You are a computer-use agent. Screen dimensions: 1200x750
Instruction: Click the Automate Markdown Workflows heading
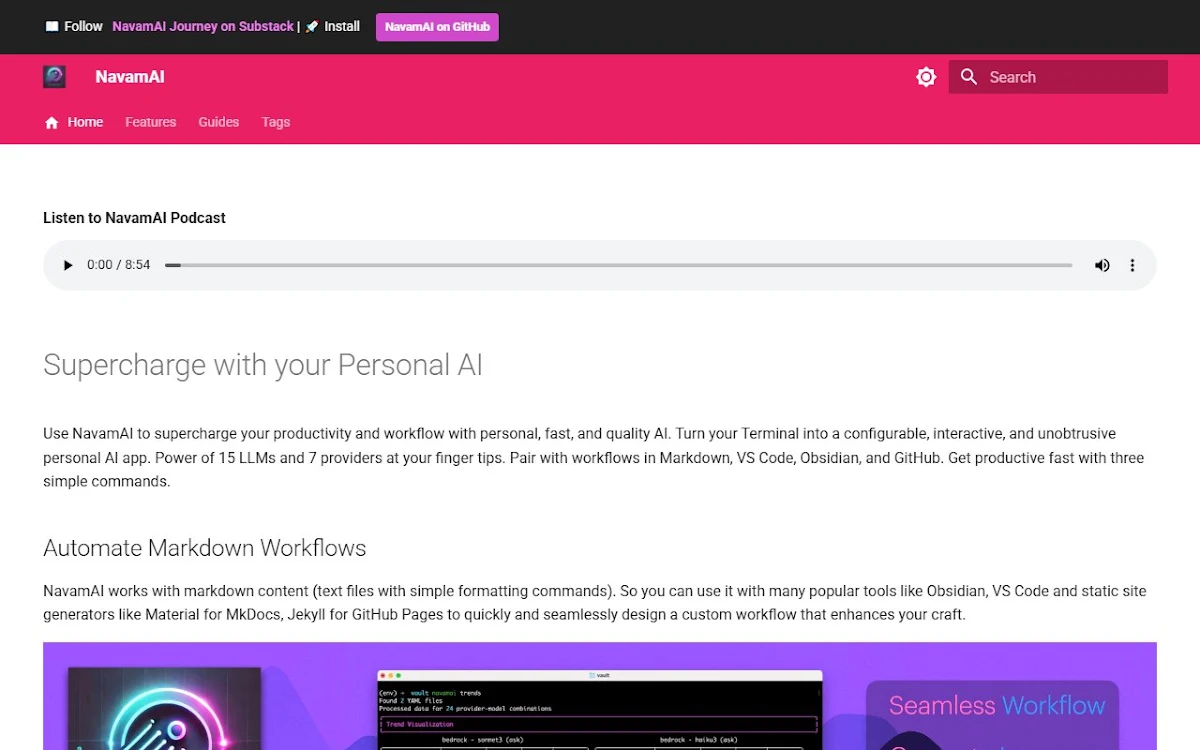[205, 548]
